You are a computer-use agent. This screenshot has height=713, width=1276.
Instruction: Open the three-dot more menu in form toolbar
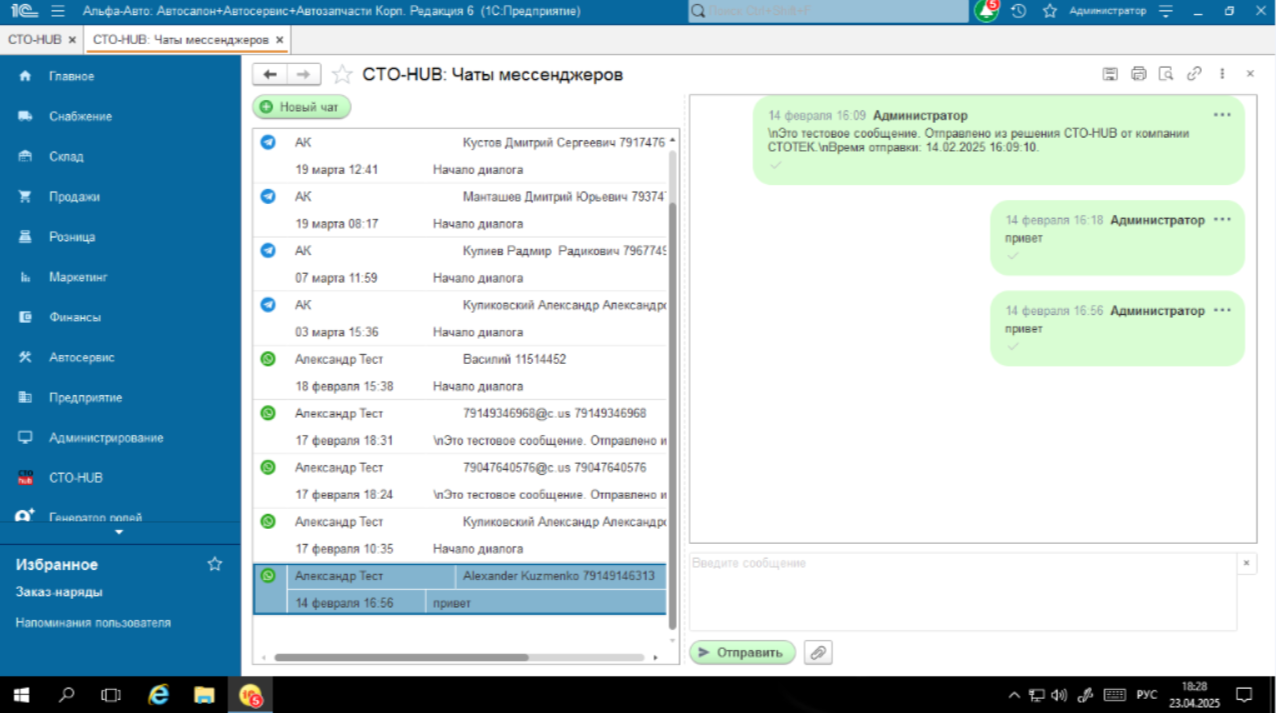click(x=1222, y=74)
